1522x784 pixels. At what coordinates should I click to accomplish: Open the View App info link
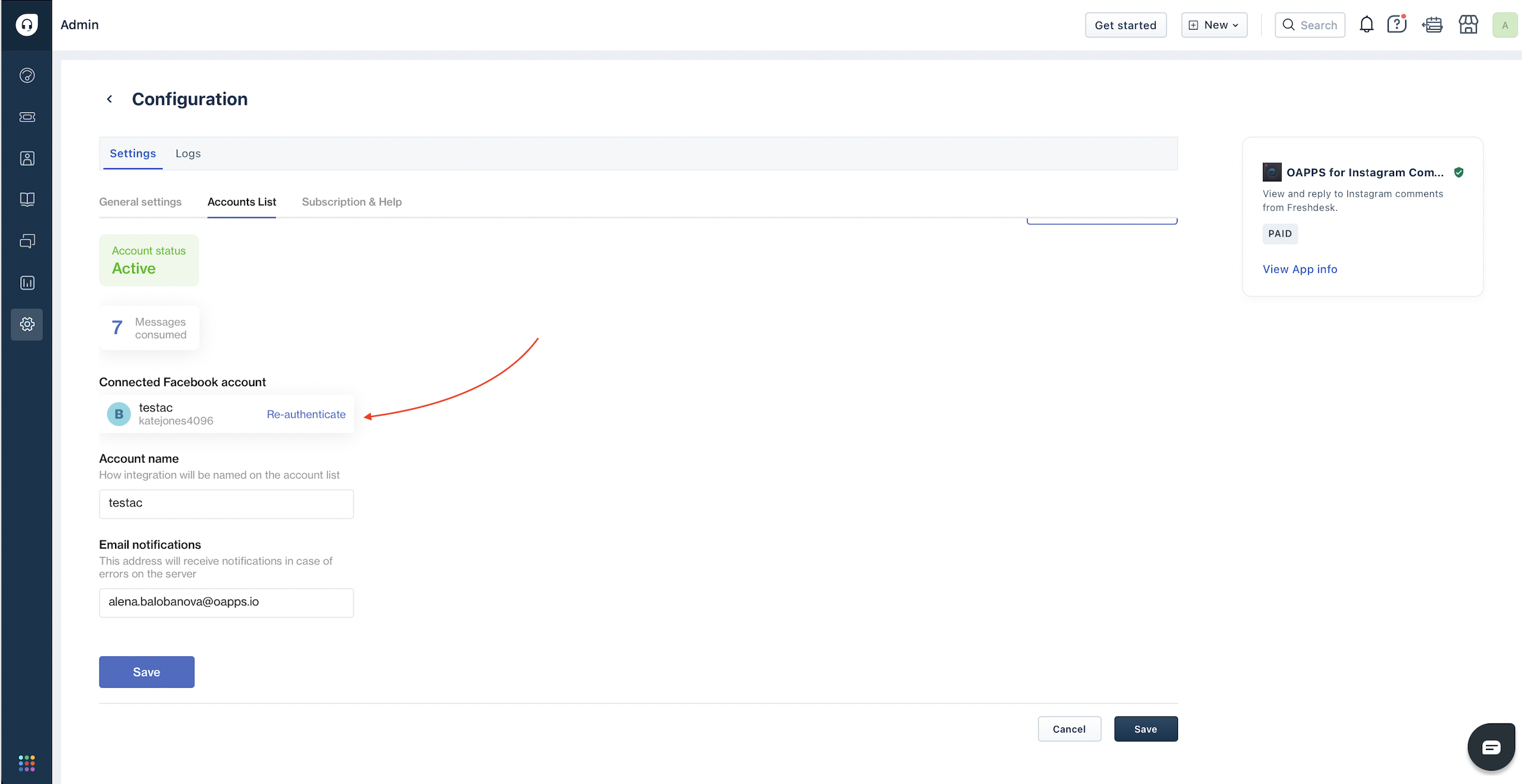pyautogui.click(x=1300, y=269)
